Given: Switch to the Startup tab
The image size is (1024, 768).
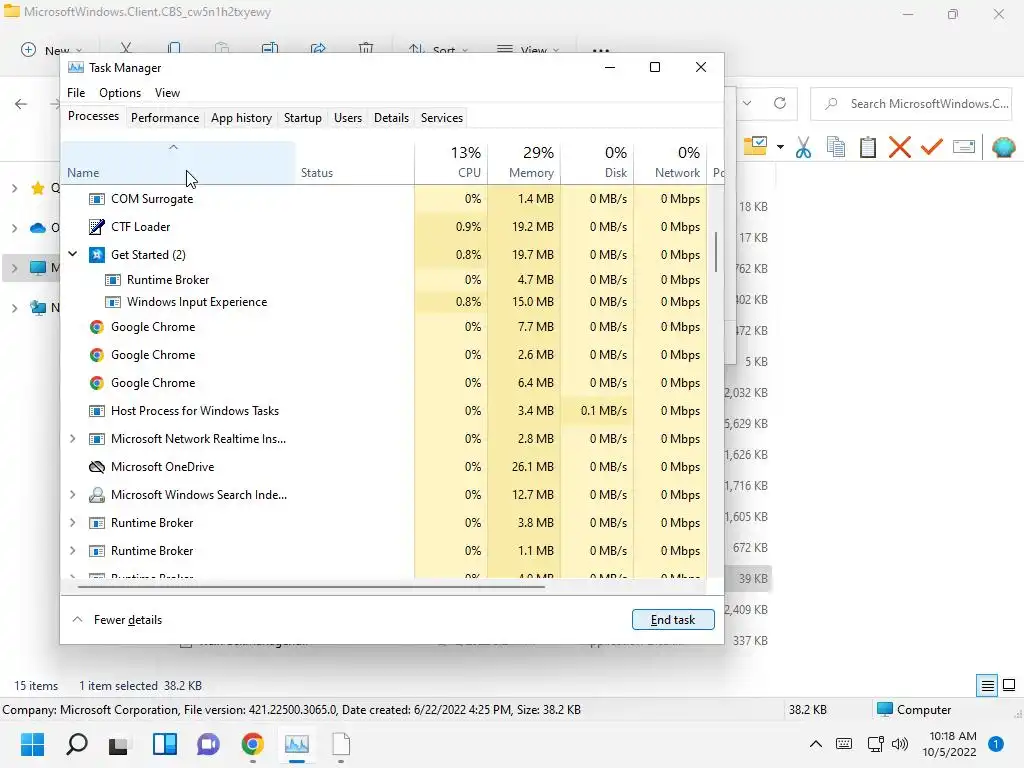Looking at the screenshot, I should tap(302, 118).
